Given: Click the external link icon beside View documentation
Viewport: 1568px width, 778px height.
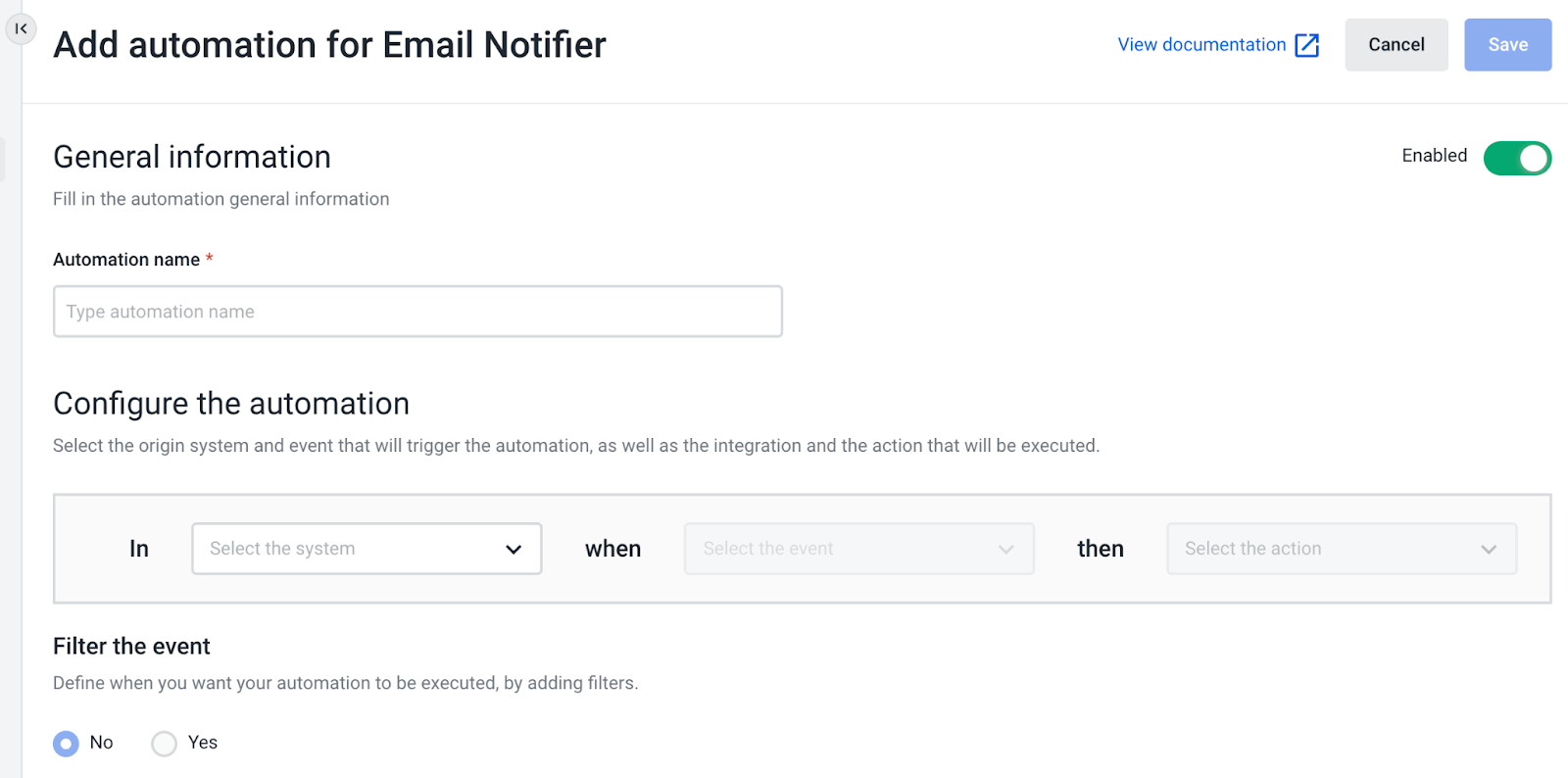Looking at the screenshot, I should click(1306, 45).
